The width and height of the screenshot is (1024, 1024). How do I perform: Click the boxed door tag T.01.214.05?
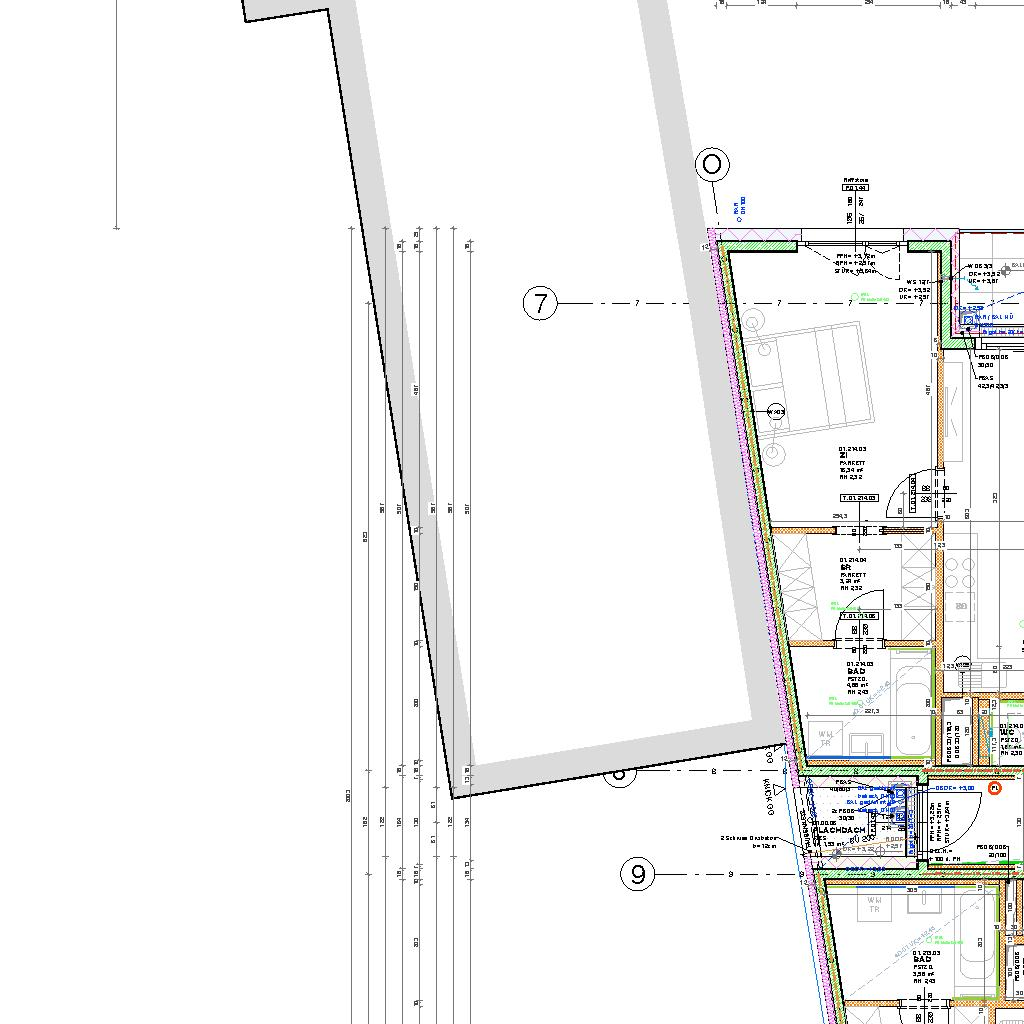pyautogui.click(x=859, y=616)
